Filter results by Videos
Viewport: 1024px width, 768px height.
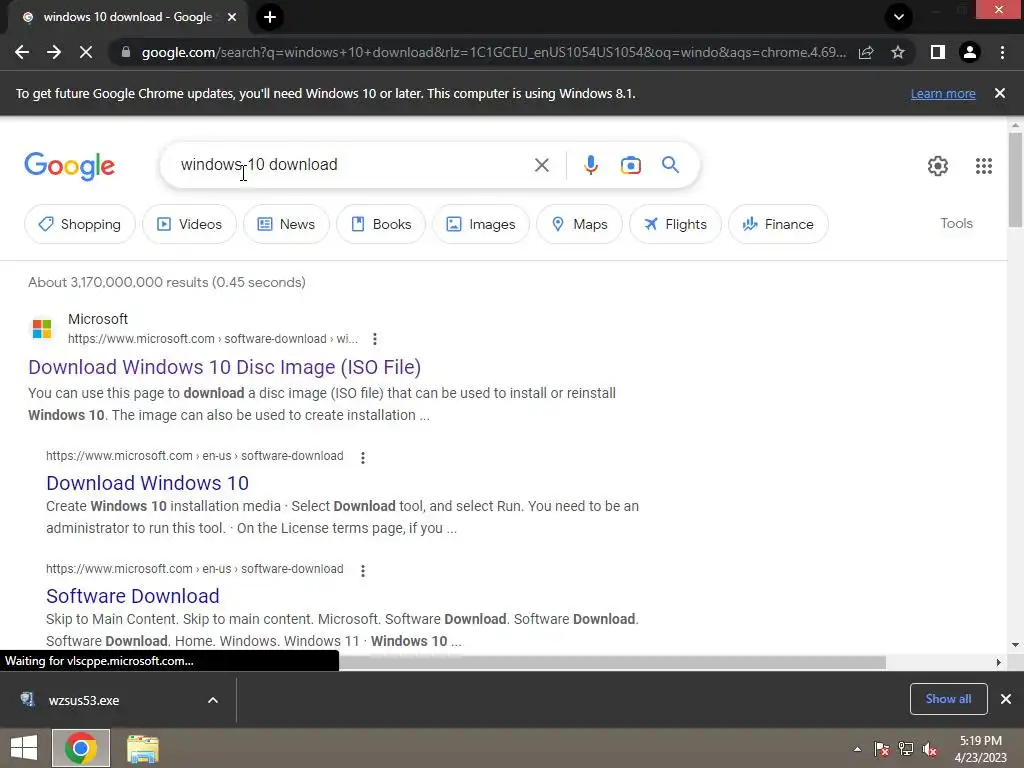pos(189,224)
